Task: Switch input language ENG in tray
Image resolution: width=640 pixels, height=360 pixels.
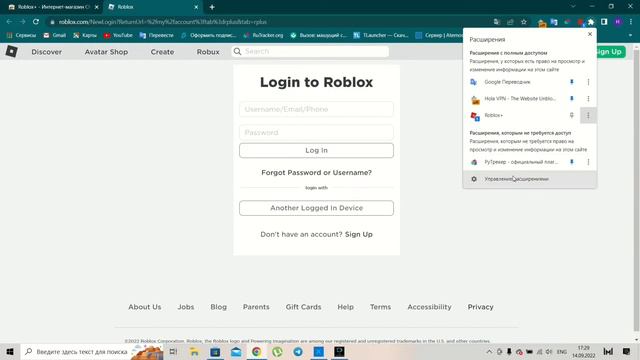Action: click(x=562, y=352)
